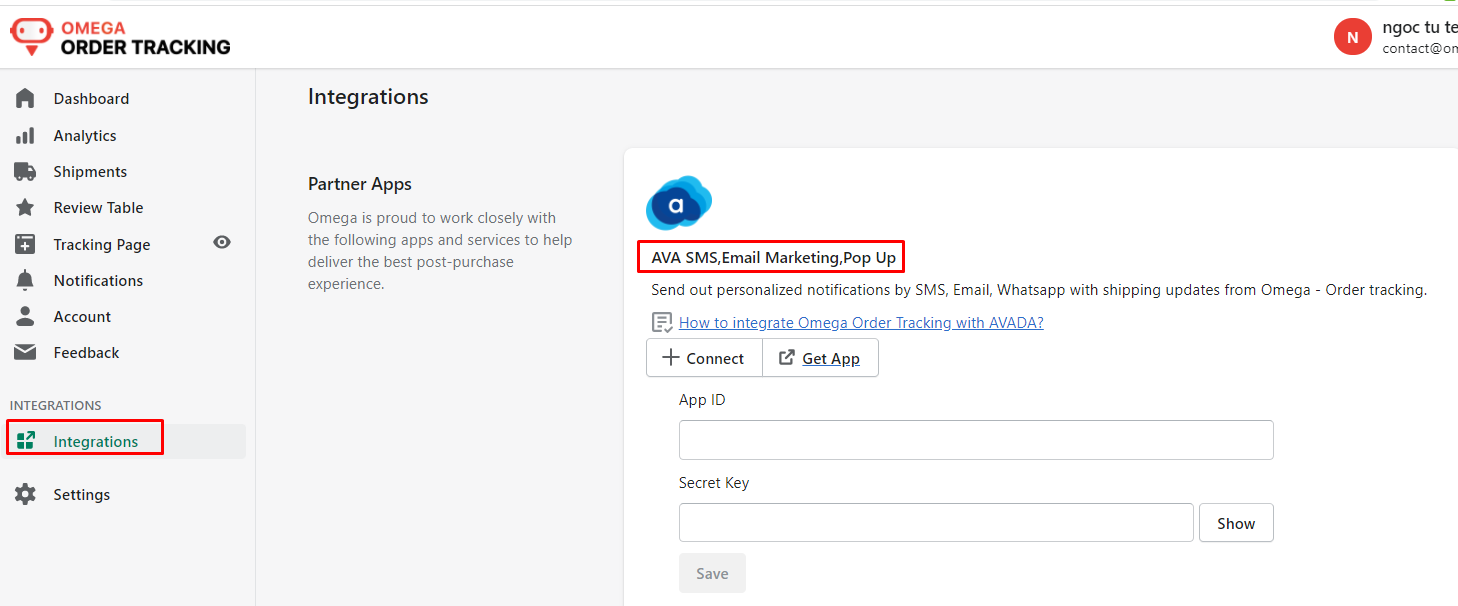
Task: Open the How to integrate with AVADA link
Action: click(x=861, y=322)
